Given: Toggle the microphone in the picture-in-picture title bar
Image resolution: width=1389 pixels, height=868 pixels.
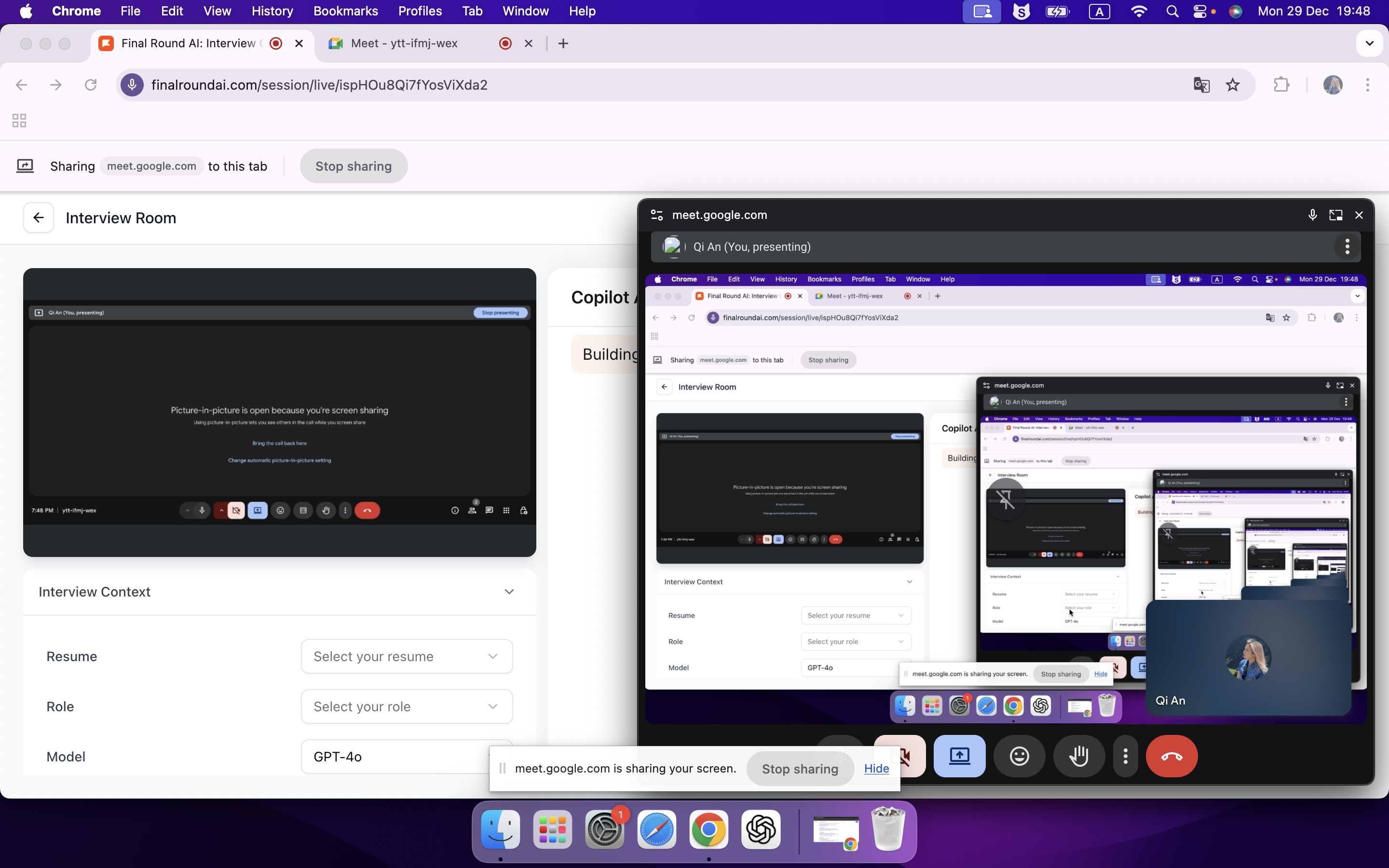Looking at the screenshot, I should pyautogui.click(x=1312, y=215).
